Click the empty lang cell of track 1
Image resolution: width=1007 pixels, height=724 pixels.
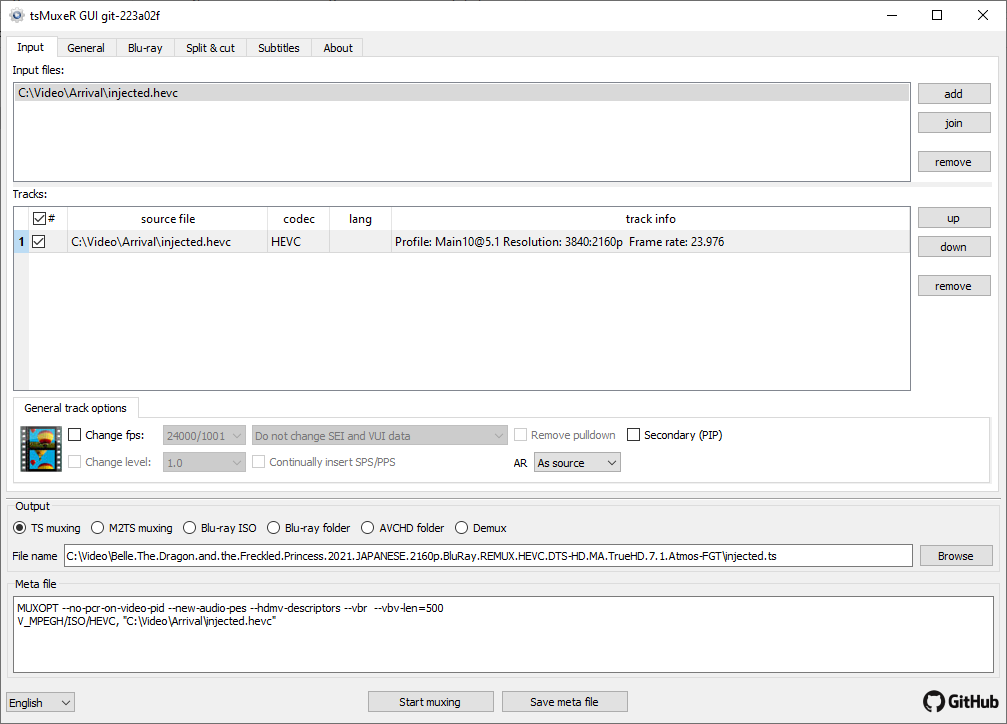[360, 242]
